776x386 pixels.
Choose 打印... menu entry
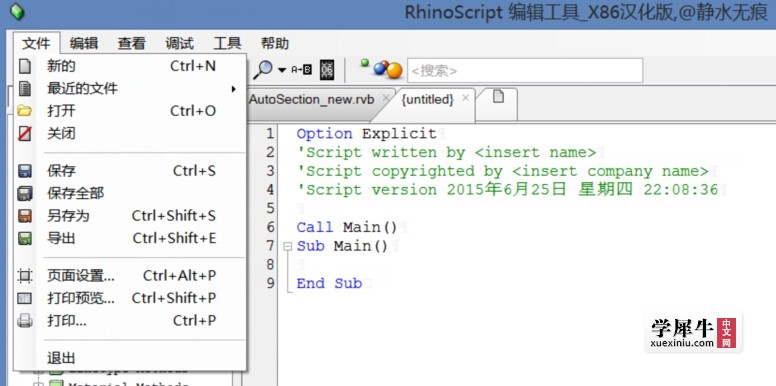coord(130,321)
